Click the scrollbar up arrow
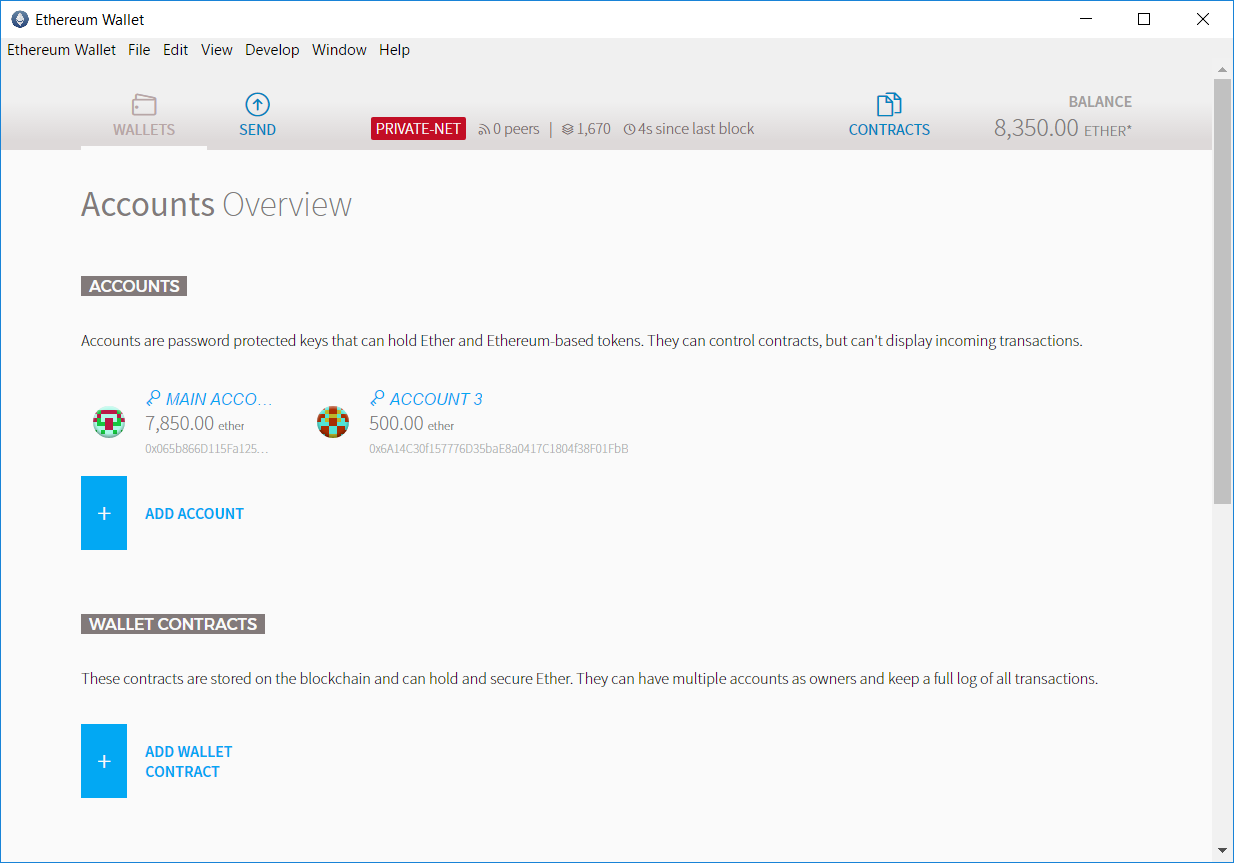This screenshot has width=1234, height=863. point(1222,70)
